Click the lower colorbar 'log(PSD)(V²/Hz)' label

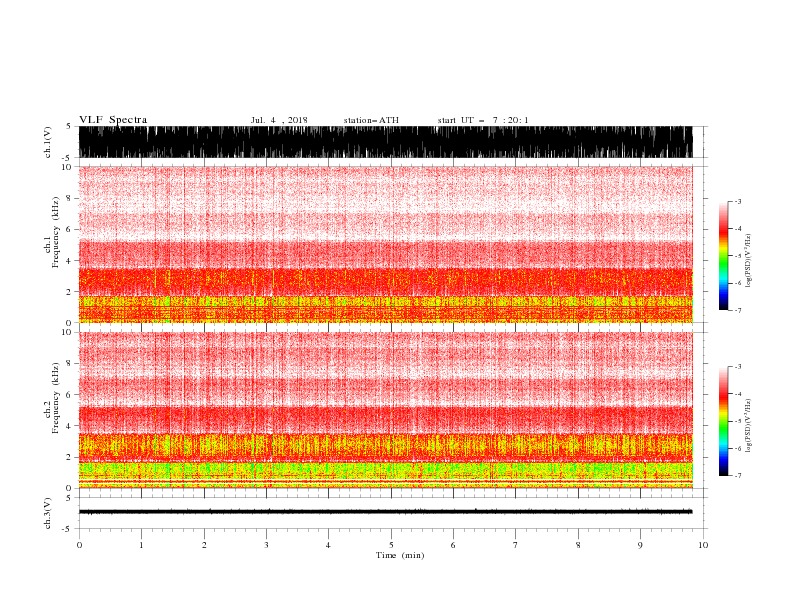tap(749, 425)
